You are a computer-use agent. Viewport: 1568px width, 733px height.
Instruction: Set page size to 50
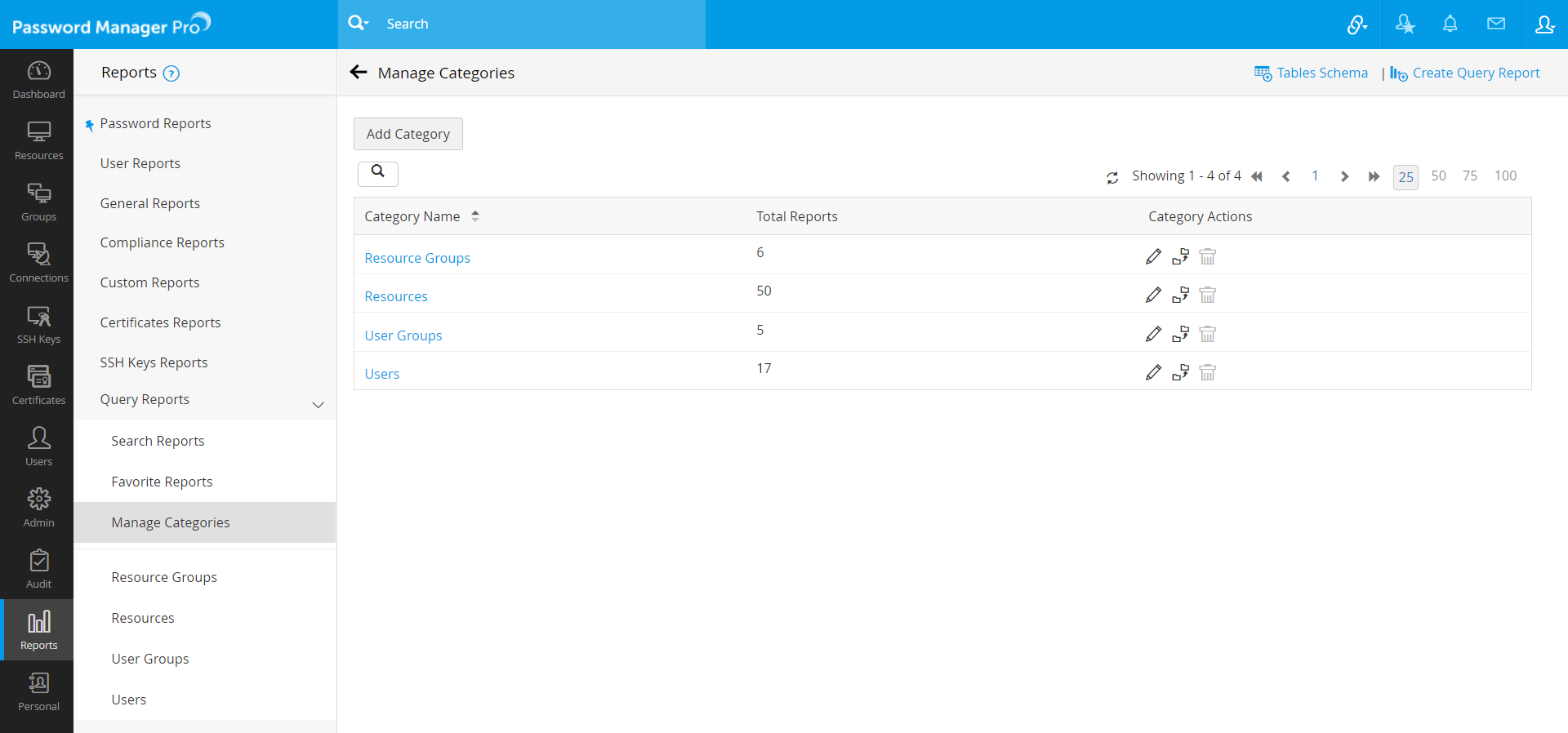[x=1438, y=175]
